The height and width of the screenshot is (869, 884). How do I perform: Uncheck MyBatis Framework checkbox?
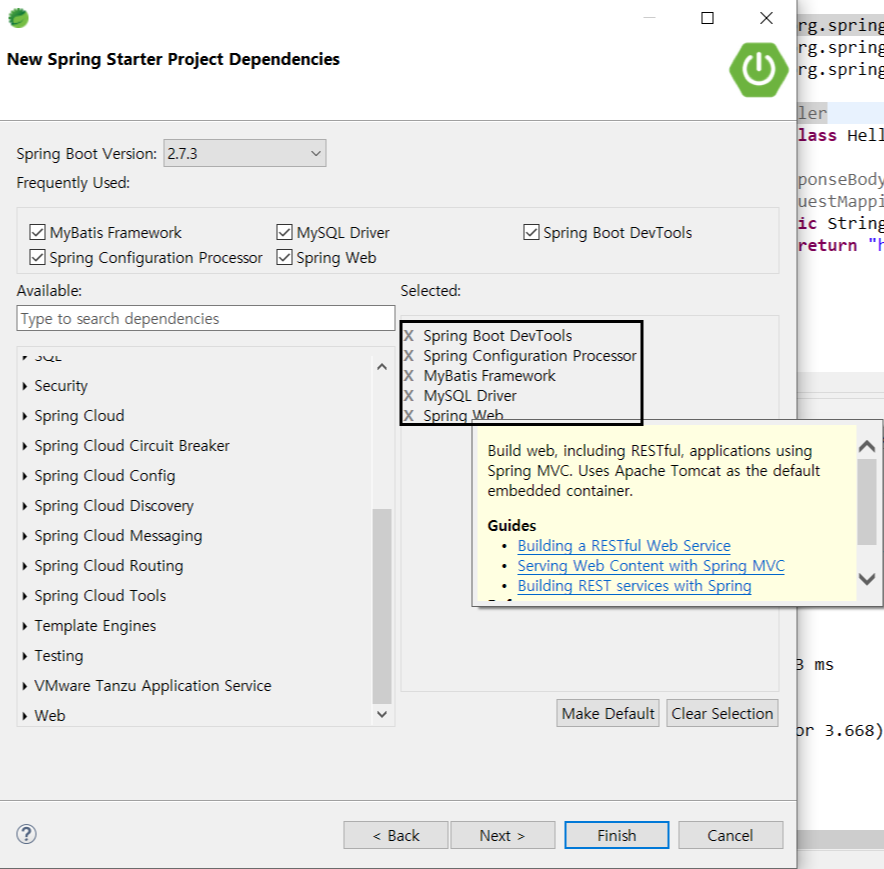tap(37, 232)
